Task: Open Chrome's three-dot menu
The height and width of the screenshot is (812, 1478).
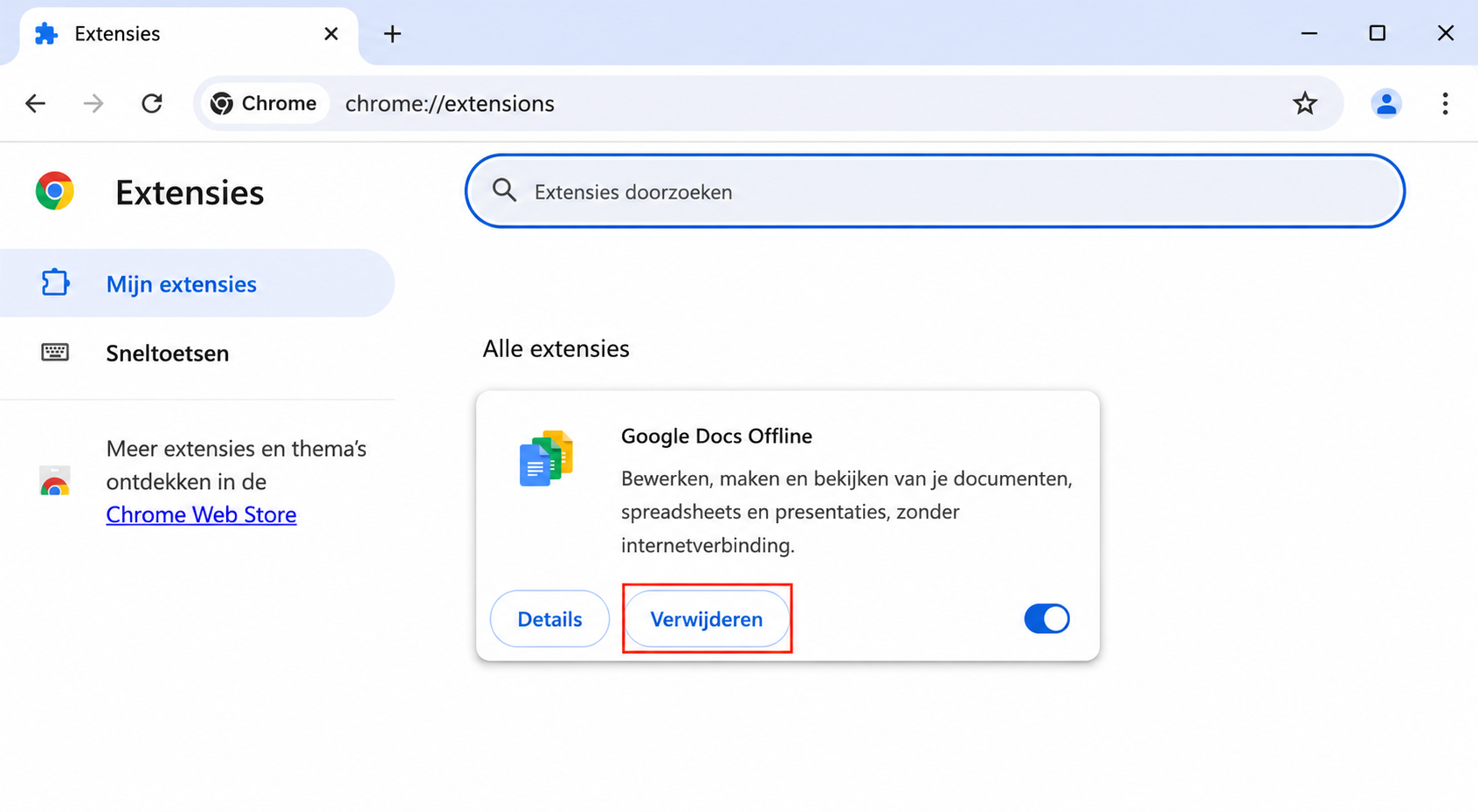Action: click(x=1445, y=103)
